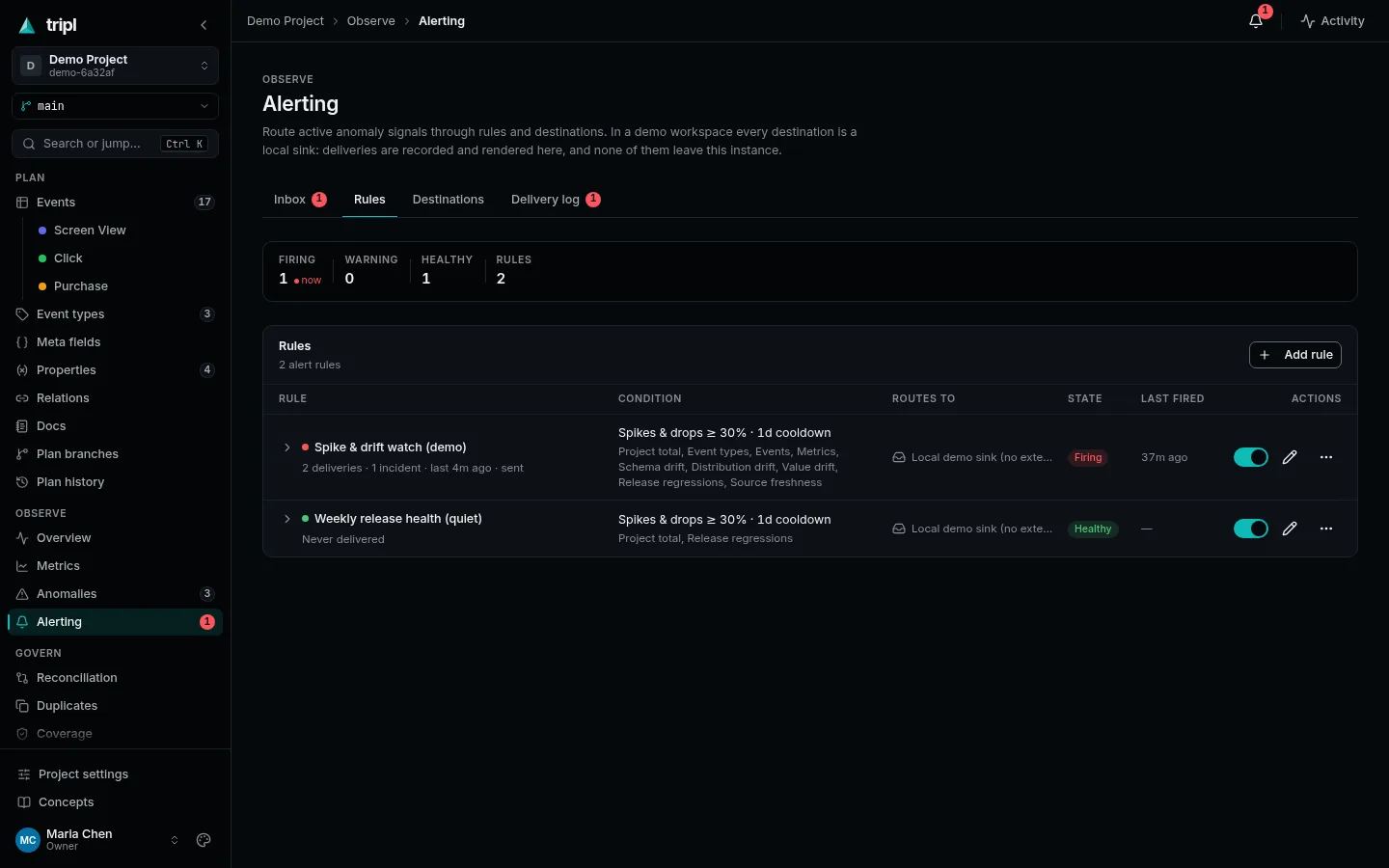Open the notifications bell

tap(1256, 21)
